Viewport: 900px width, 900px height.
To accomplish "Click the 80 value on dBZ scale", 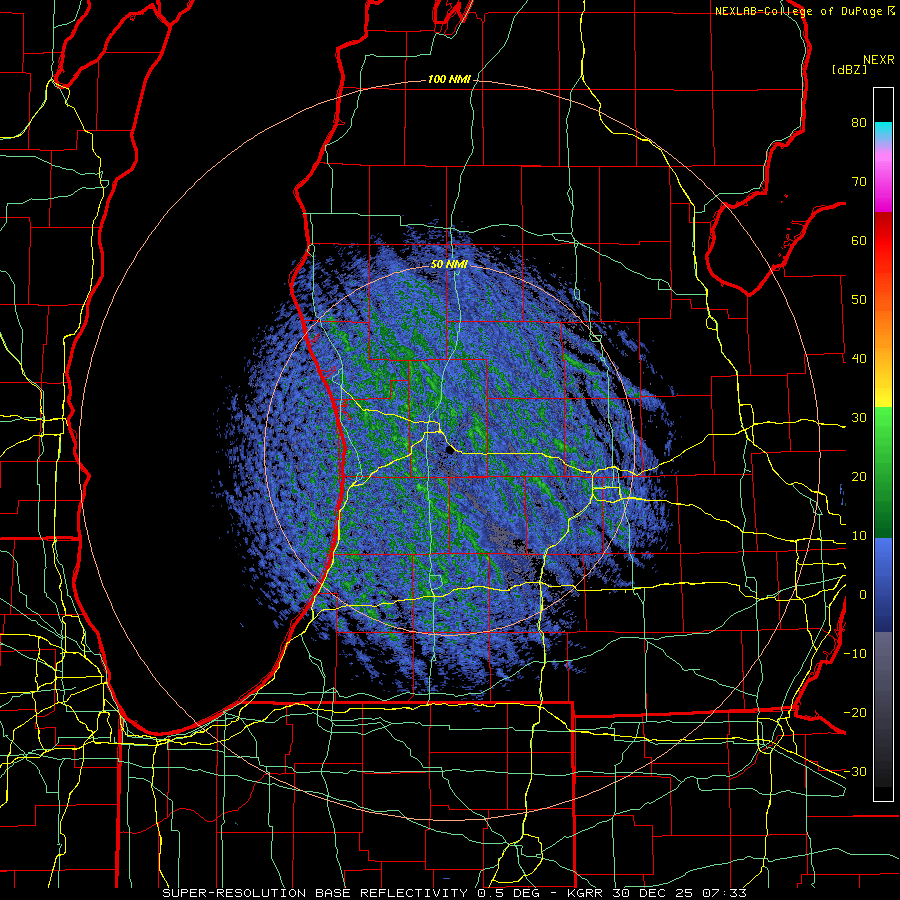I will pos(859,122).
